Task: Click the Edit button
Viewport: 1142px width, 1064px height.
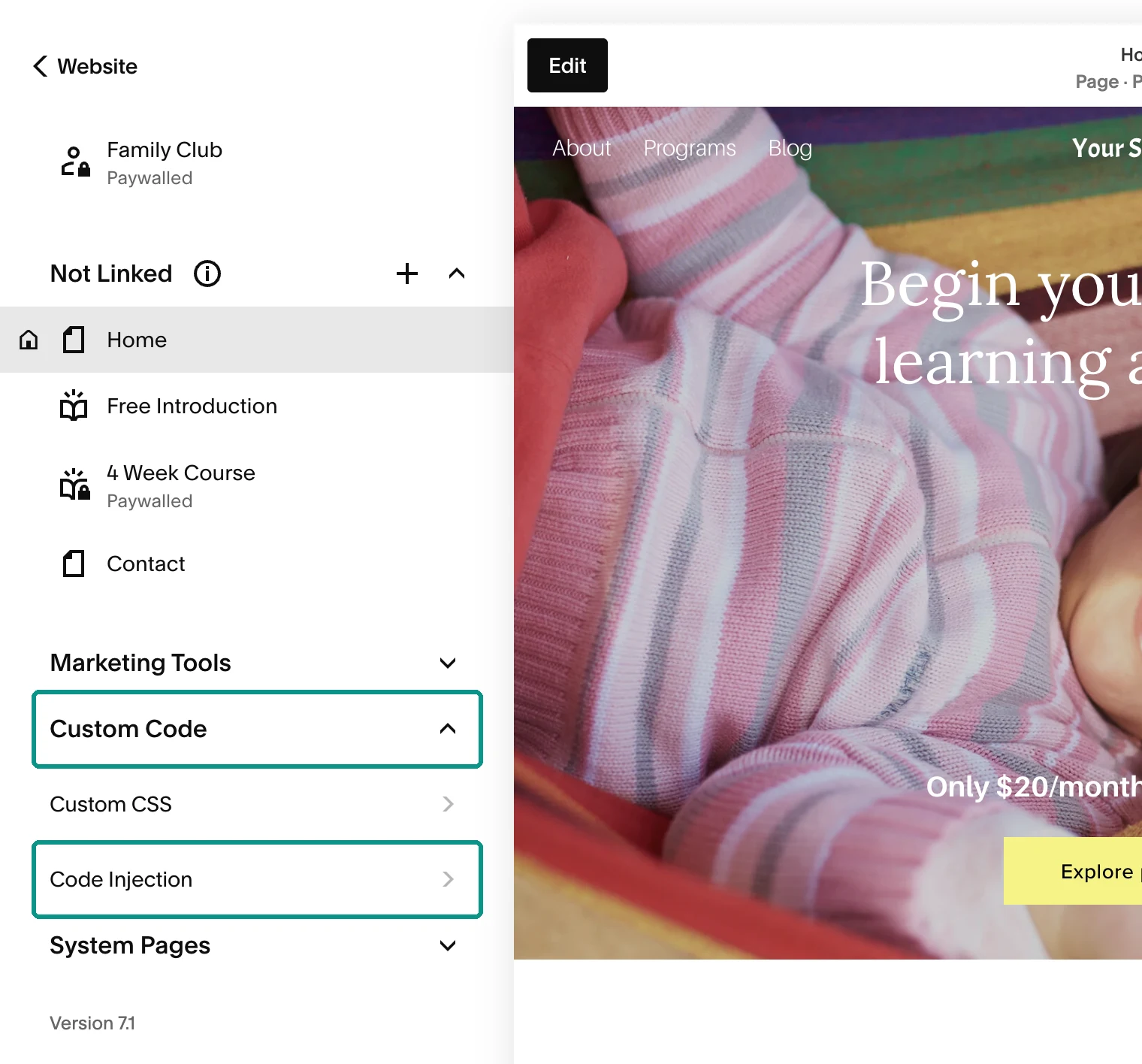Action: [567, 65]
